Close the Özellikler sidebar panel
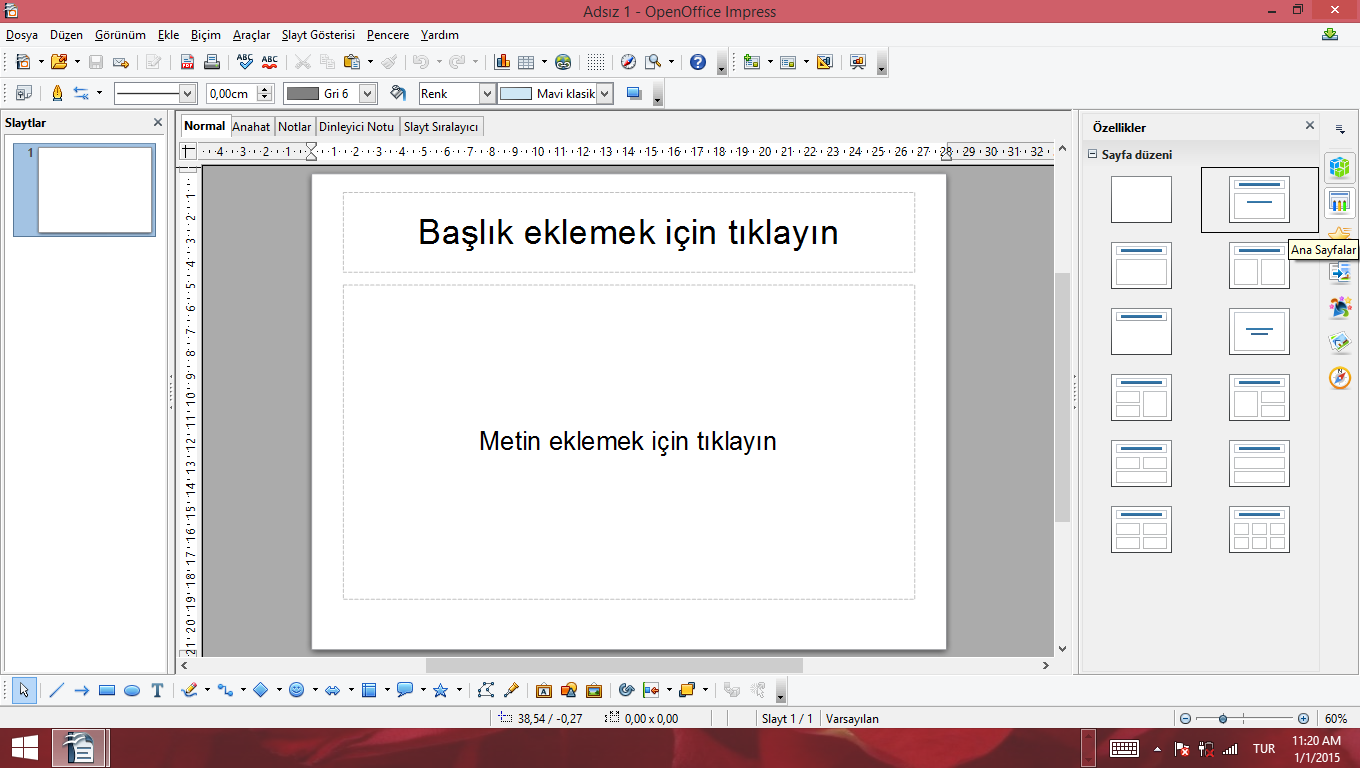Screen dimensions: 1360x768 pyautogui.click(x=1310, y=126)
